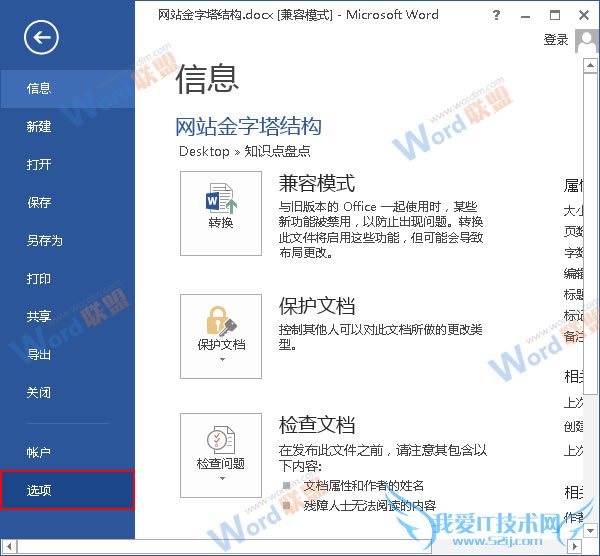Click 登录 sign-in link
Screen dimensions: 600x556
click(x=556, y=40)
